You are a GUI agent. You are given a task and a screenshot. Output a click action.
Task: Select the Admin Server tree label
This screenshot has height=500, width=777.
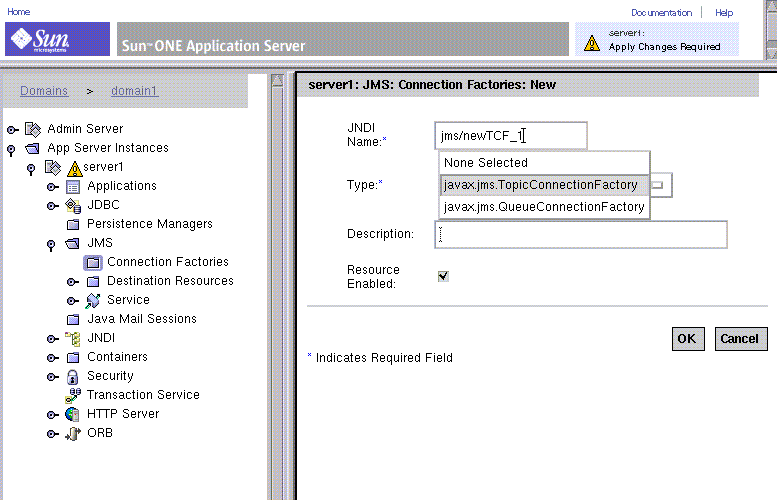pyautogui.click(x=85, y=129)
